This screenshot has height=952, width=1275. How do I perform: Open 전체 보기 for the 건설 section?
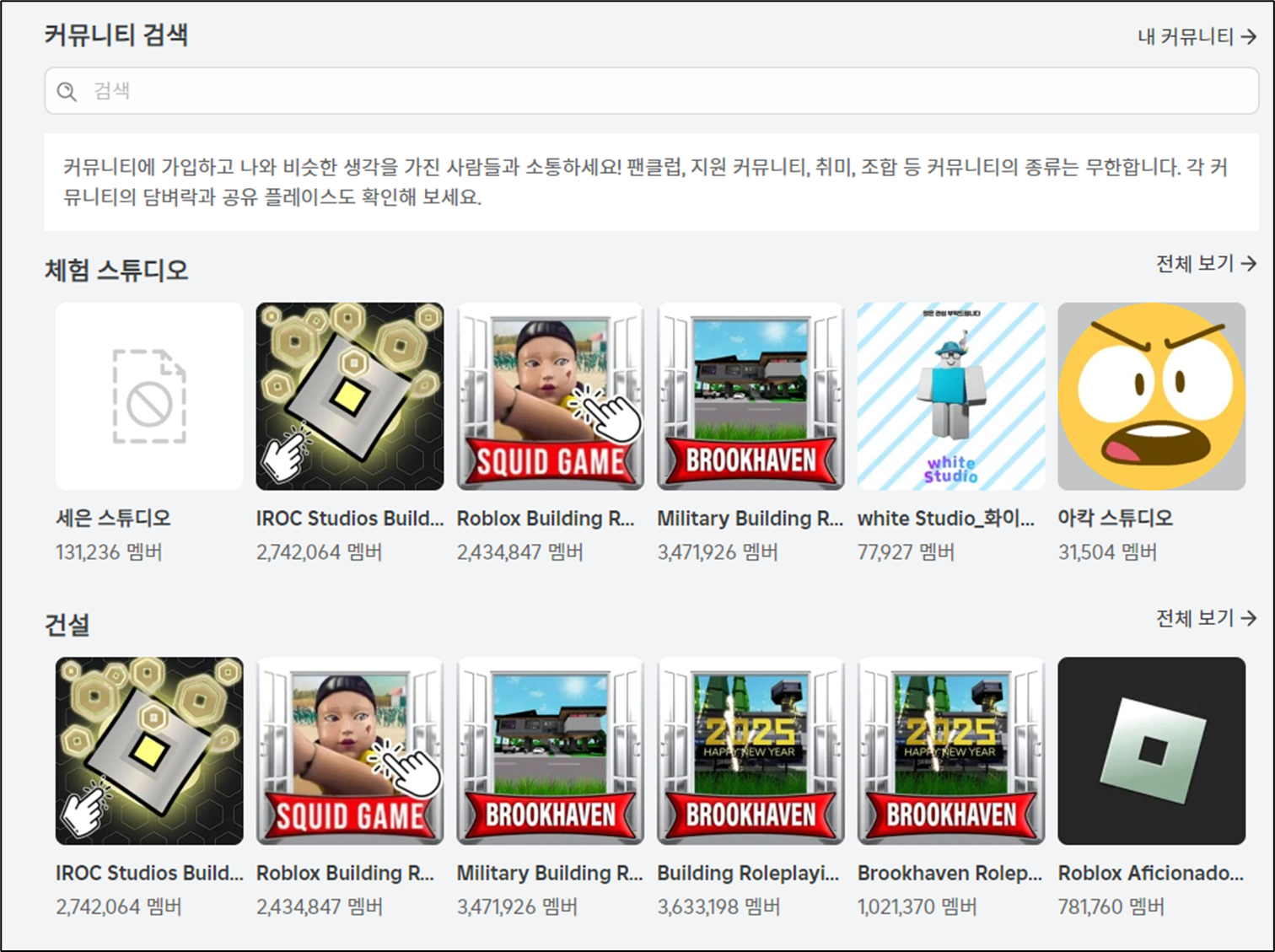pyautogui.click(x=1206, y=618)
